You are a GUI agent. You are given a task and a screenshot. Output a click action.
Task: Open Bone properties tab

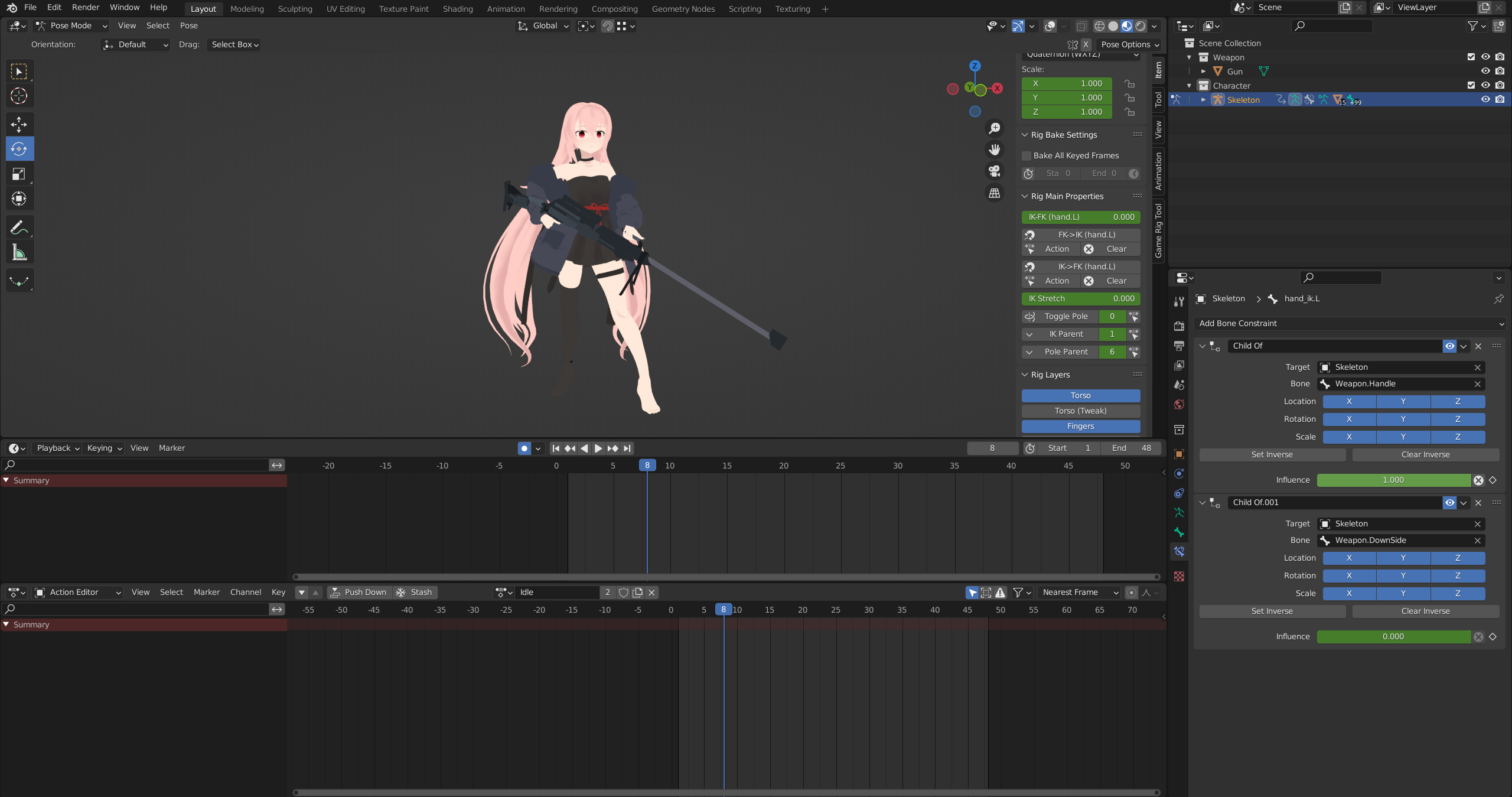tap(1179, 532)
